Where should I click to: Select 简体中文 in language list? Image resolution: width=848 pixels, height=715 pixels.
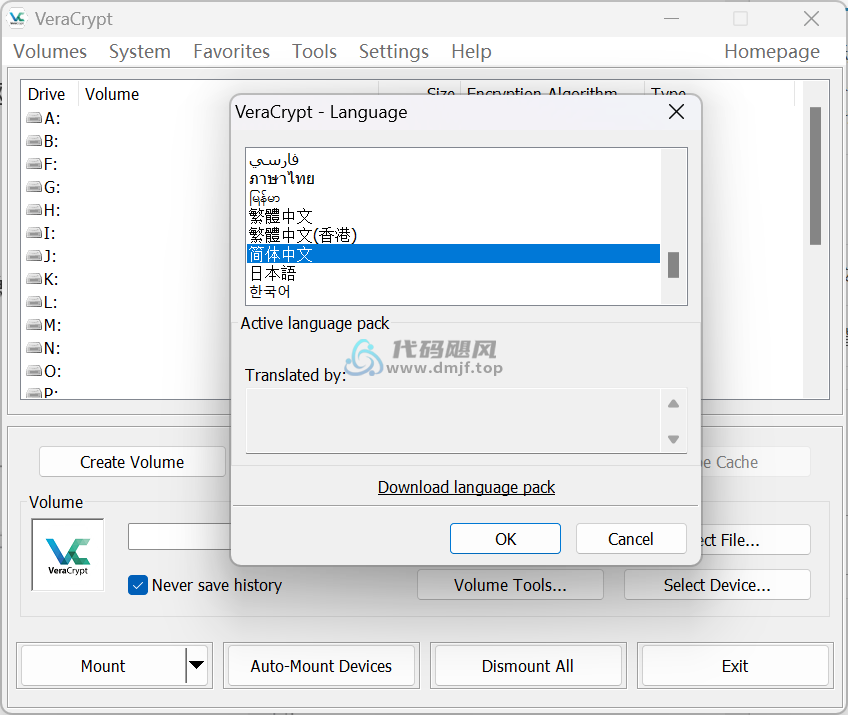coord(453,254)
